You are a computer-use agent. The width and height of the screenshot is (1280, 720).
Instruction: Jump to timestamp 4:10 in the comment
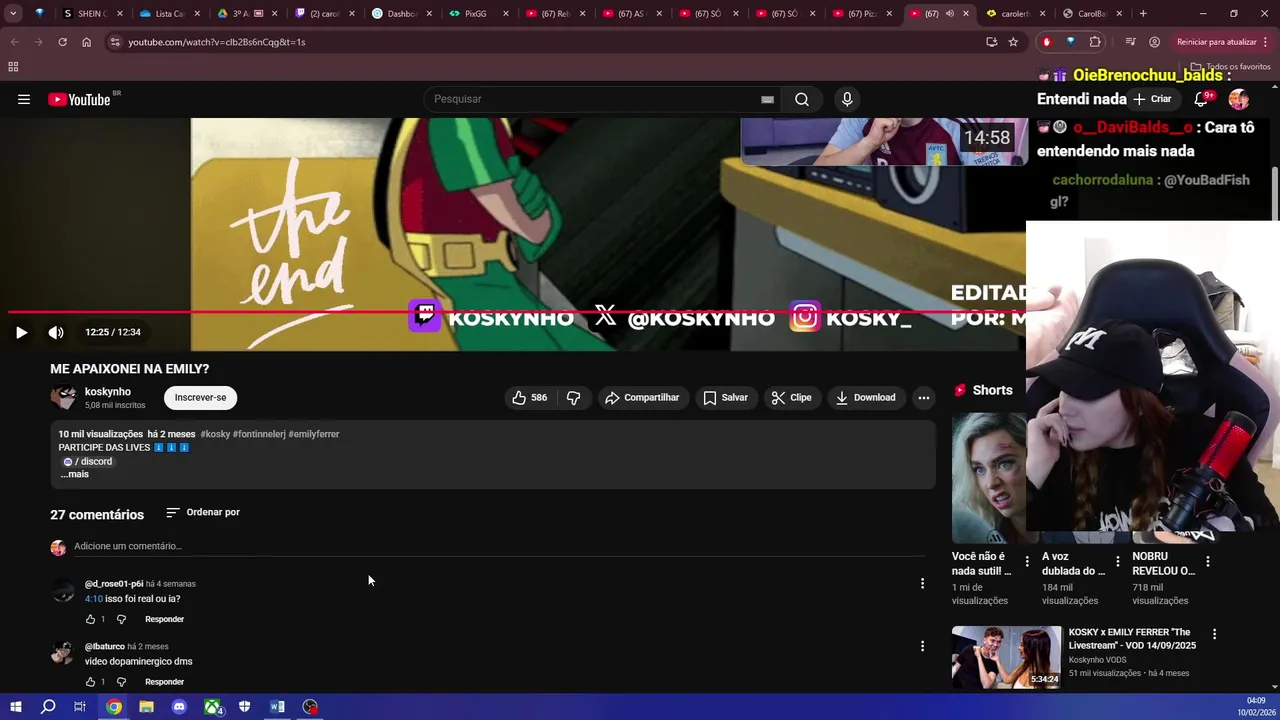click(93, 599)
